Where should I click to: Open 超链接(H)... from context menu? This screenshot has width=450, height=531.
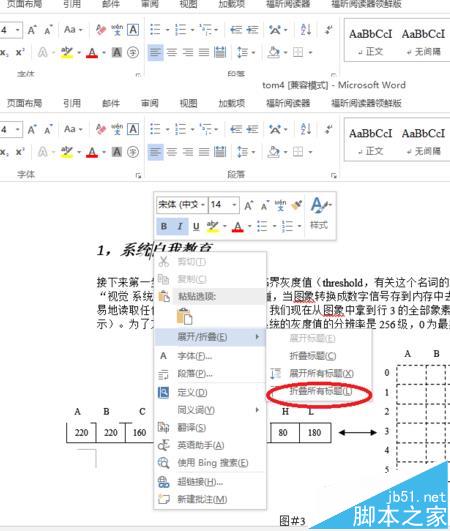click(209, 482)
